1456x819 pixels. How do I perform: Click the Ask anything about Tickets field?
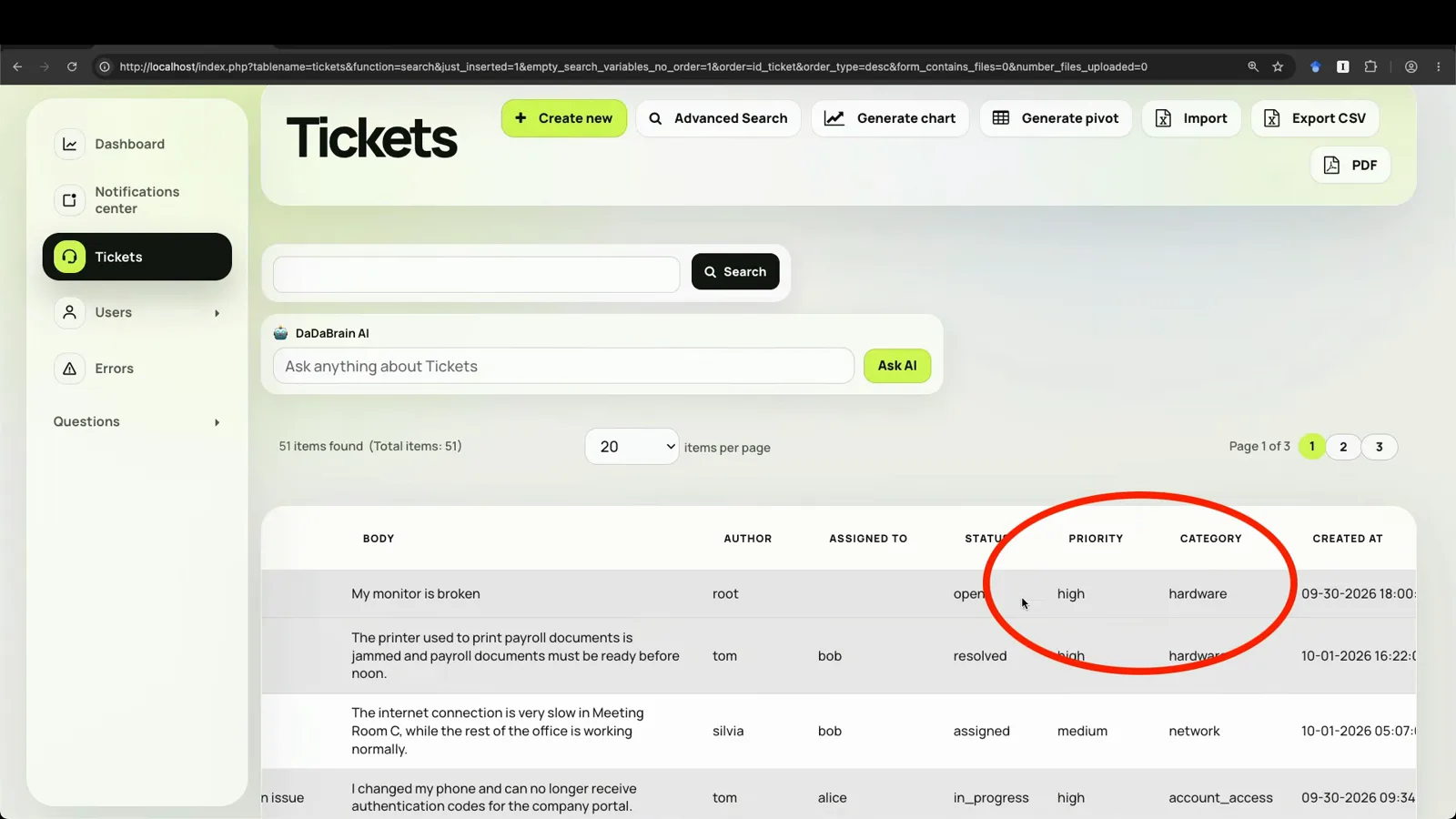pos(563,366)
